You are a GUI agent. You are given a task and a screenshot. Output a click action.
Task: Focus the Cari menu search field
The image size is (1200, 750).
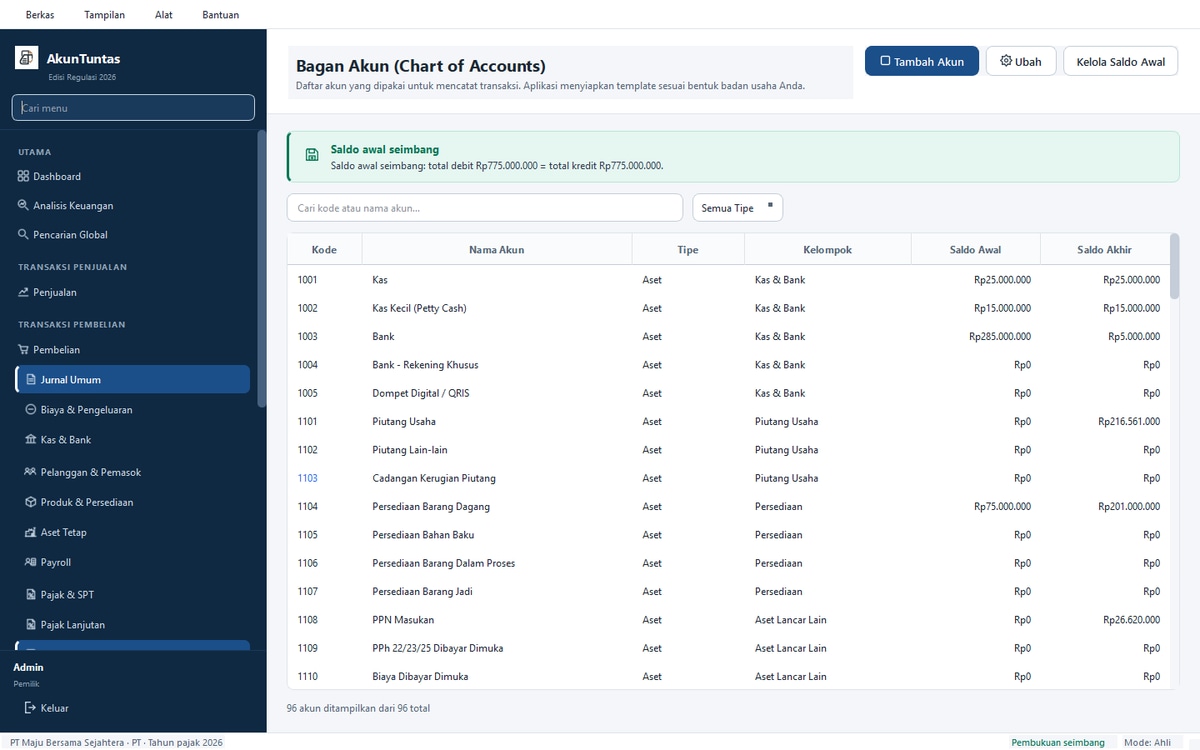(x=133, y=107)
